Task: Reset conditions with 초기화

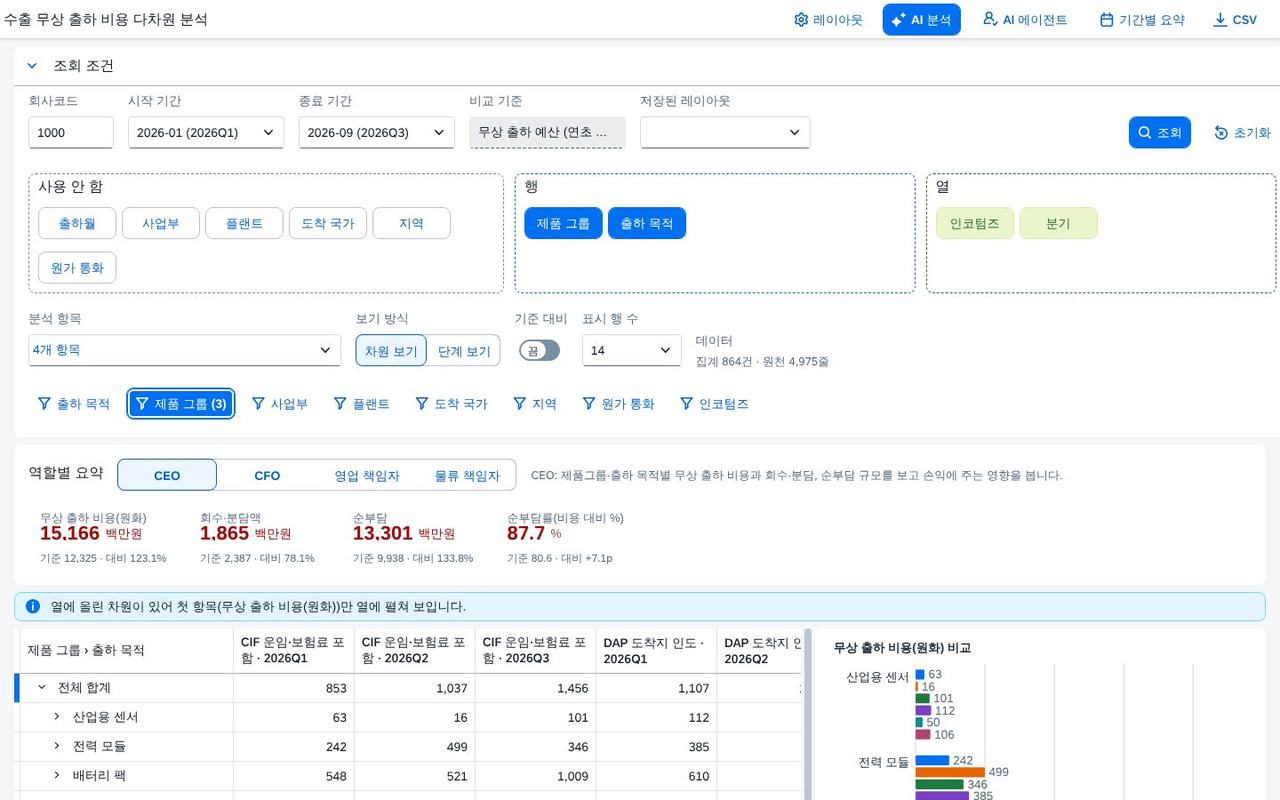Action: (1242, 133)
